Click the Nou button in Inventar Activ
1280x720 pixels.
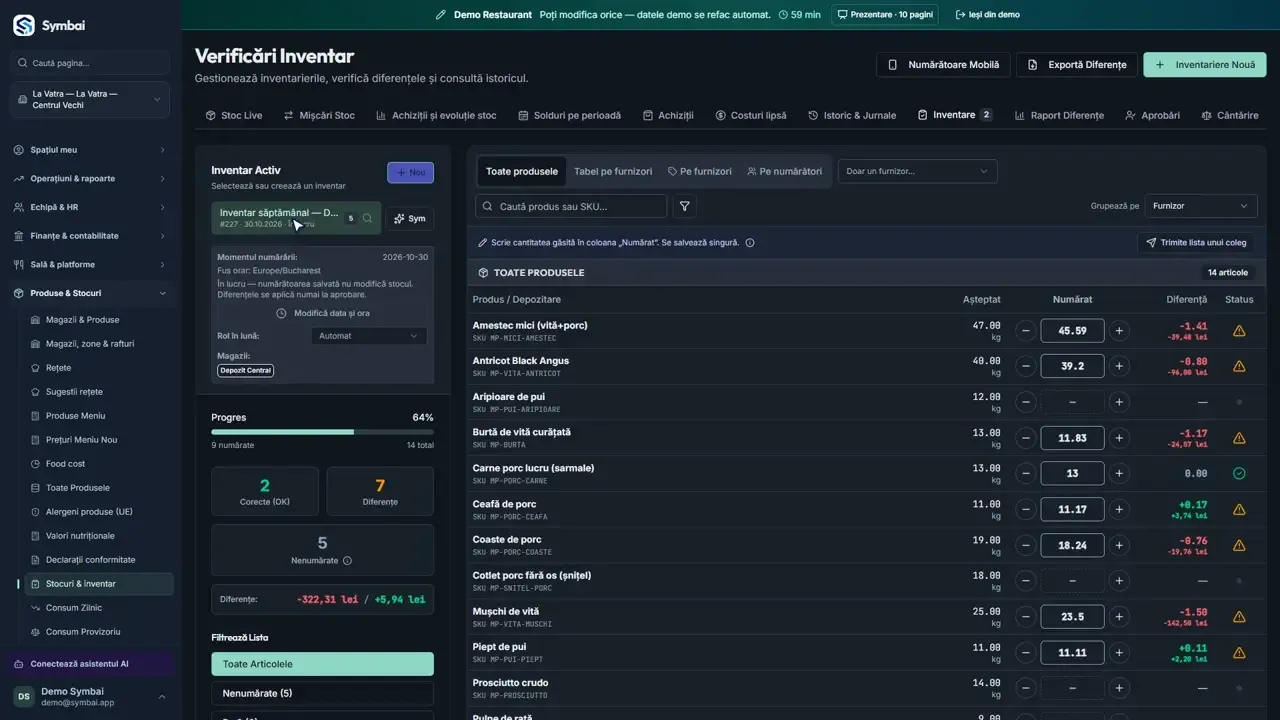point(410,172)
